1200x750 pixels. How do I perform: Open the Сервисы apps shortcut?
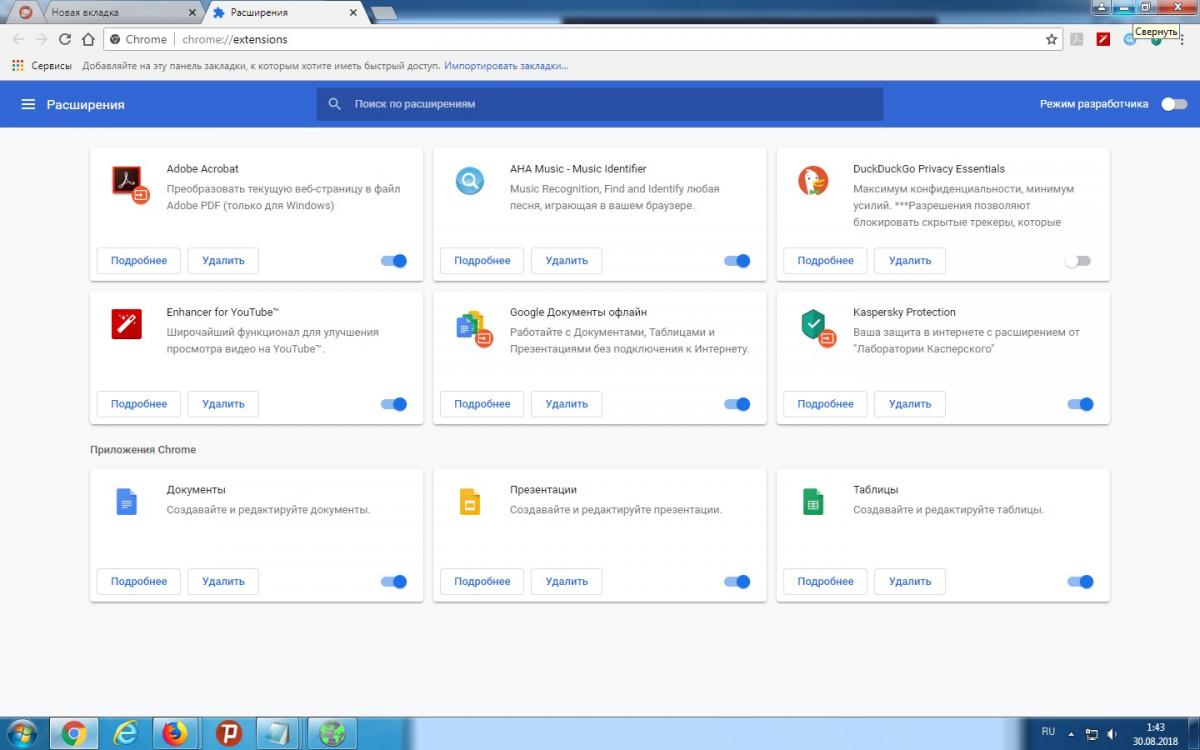[x=41, y=66]
